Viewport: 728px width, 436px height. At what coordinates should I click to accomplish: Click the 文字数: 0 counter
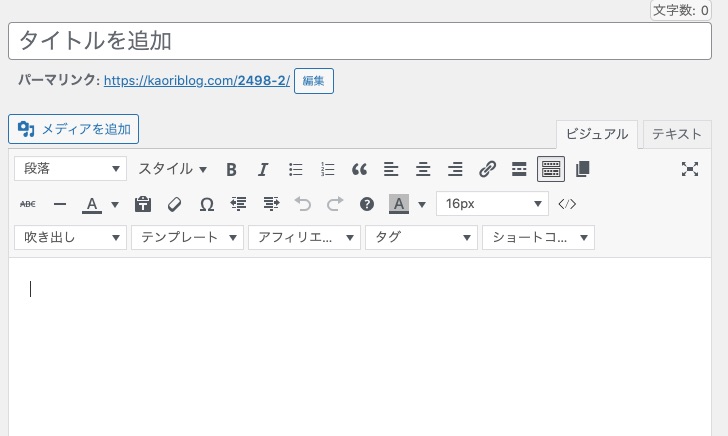[x=681, y=10]
